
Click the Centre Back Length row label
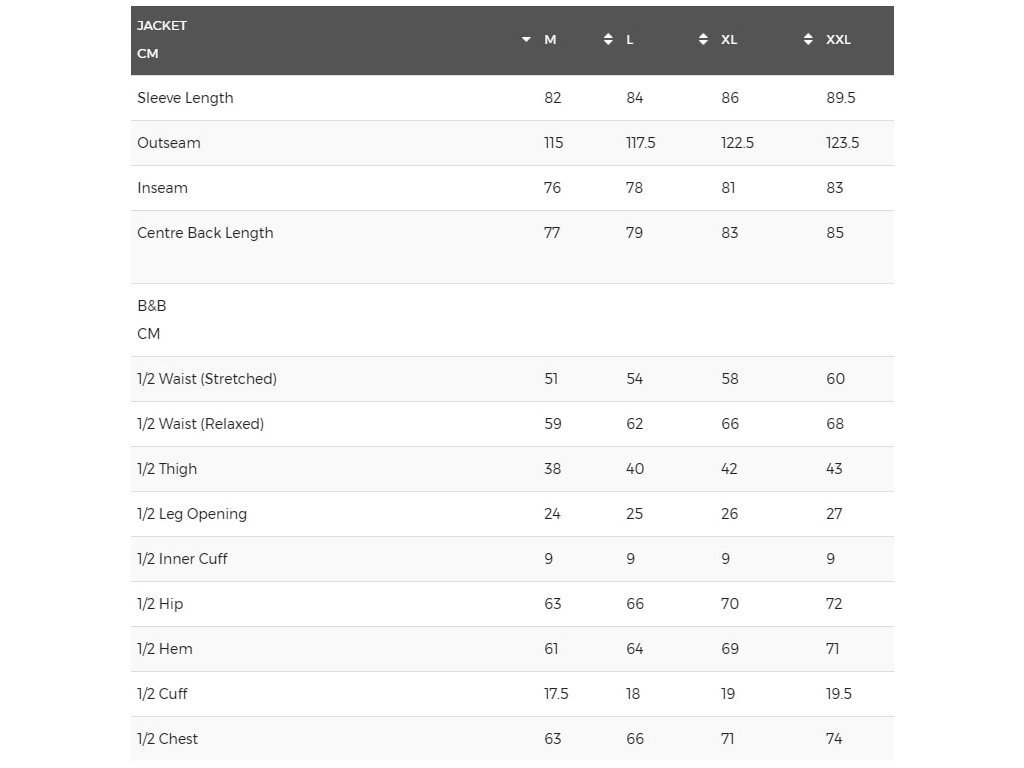205,233
